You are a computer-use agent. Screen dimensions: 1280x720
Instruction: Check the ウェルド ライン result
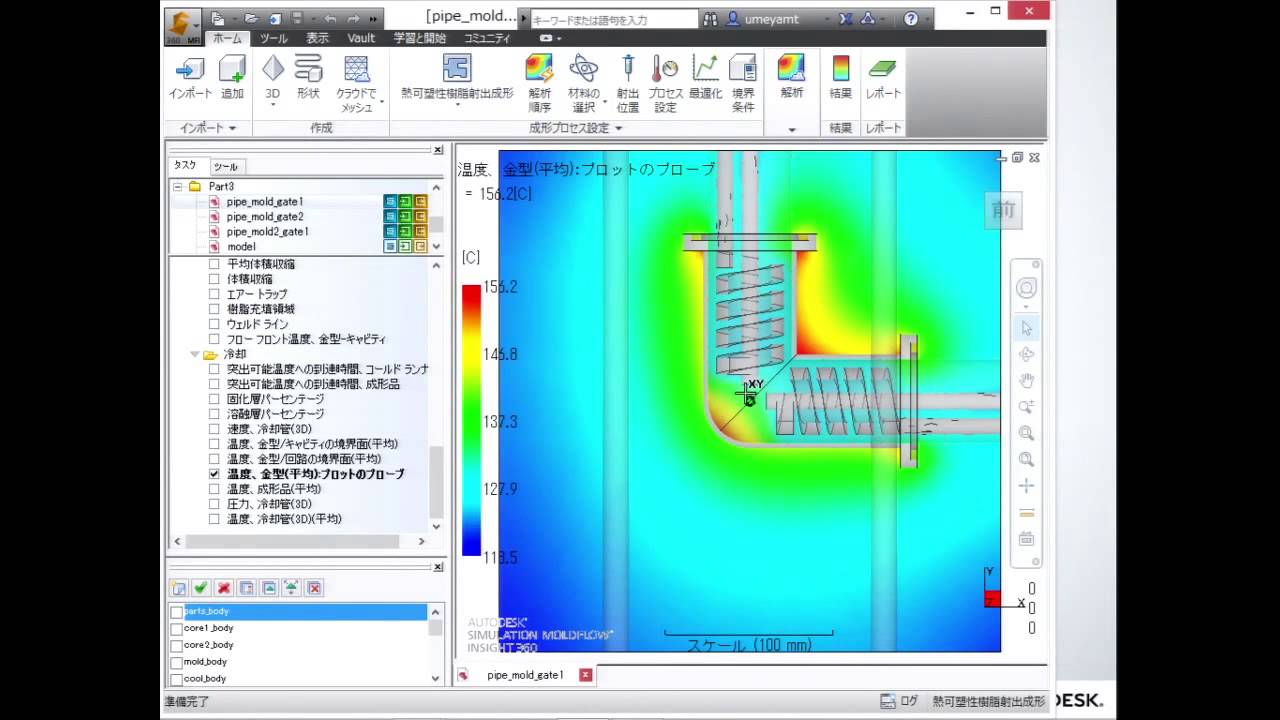tap(214, 324)
